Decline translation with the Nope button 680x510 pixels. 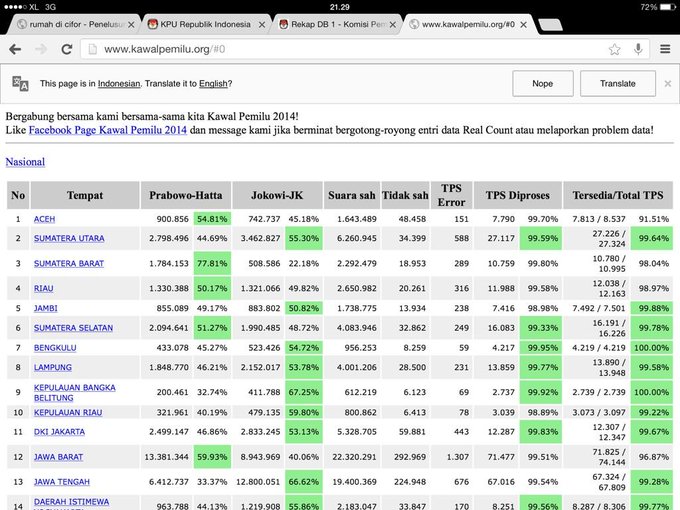point(543,83)
